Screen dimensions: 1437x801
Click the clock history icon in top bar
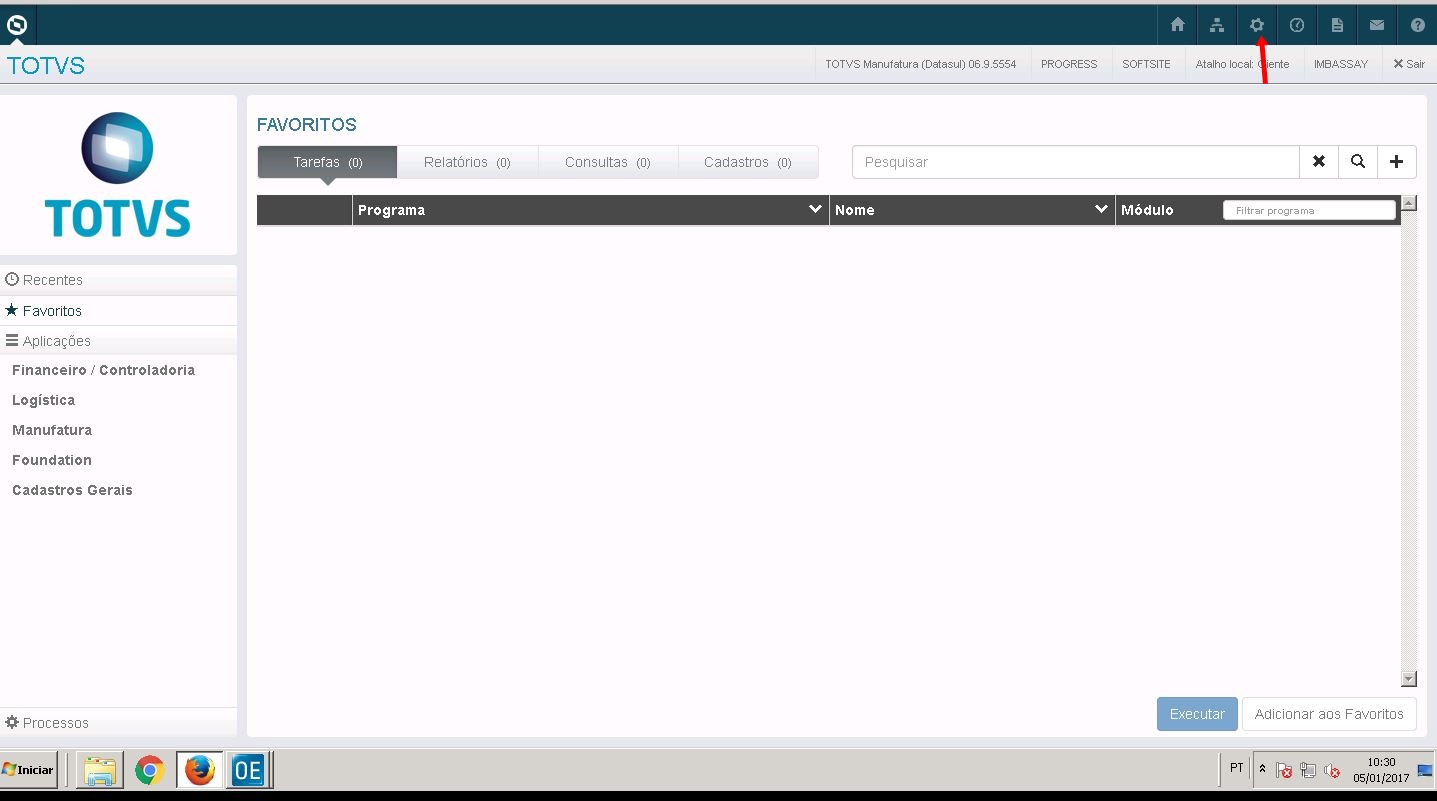click(x=1297, y=25)
